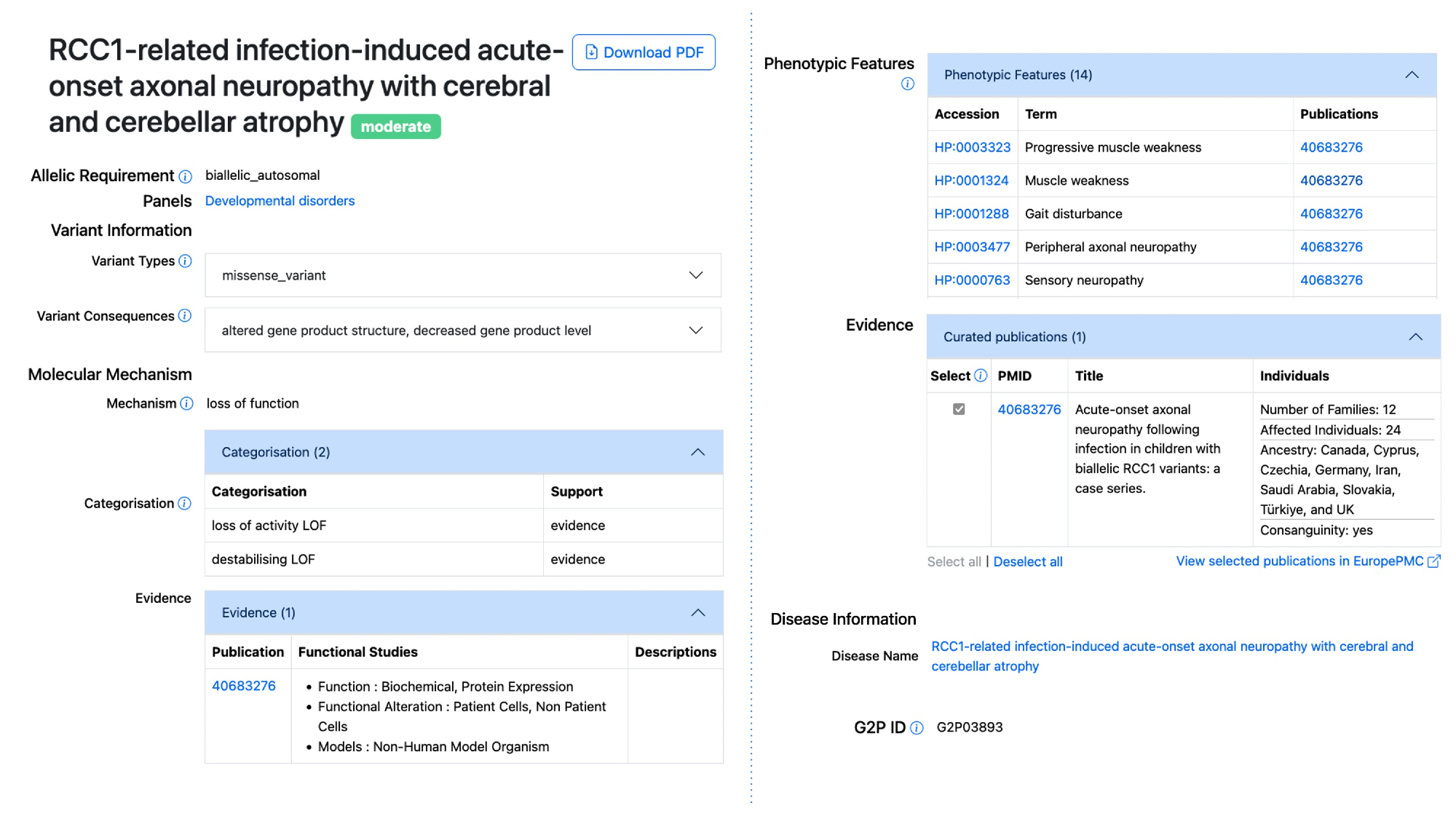Open missense_variant dropdown
The width and height of the screenshot is (1456, 819).
pyautogui.click(x=695, y=275)
